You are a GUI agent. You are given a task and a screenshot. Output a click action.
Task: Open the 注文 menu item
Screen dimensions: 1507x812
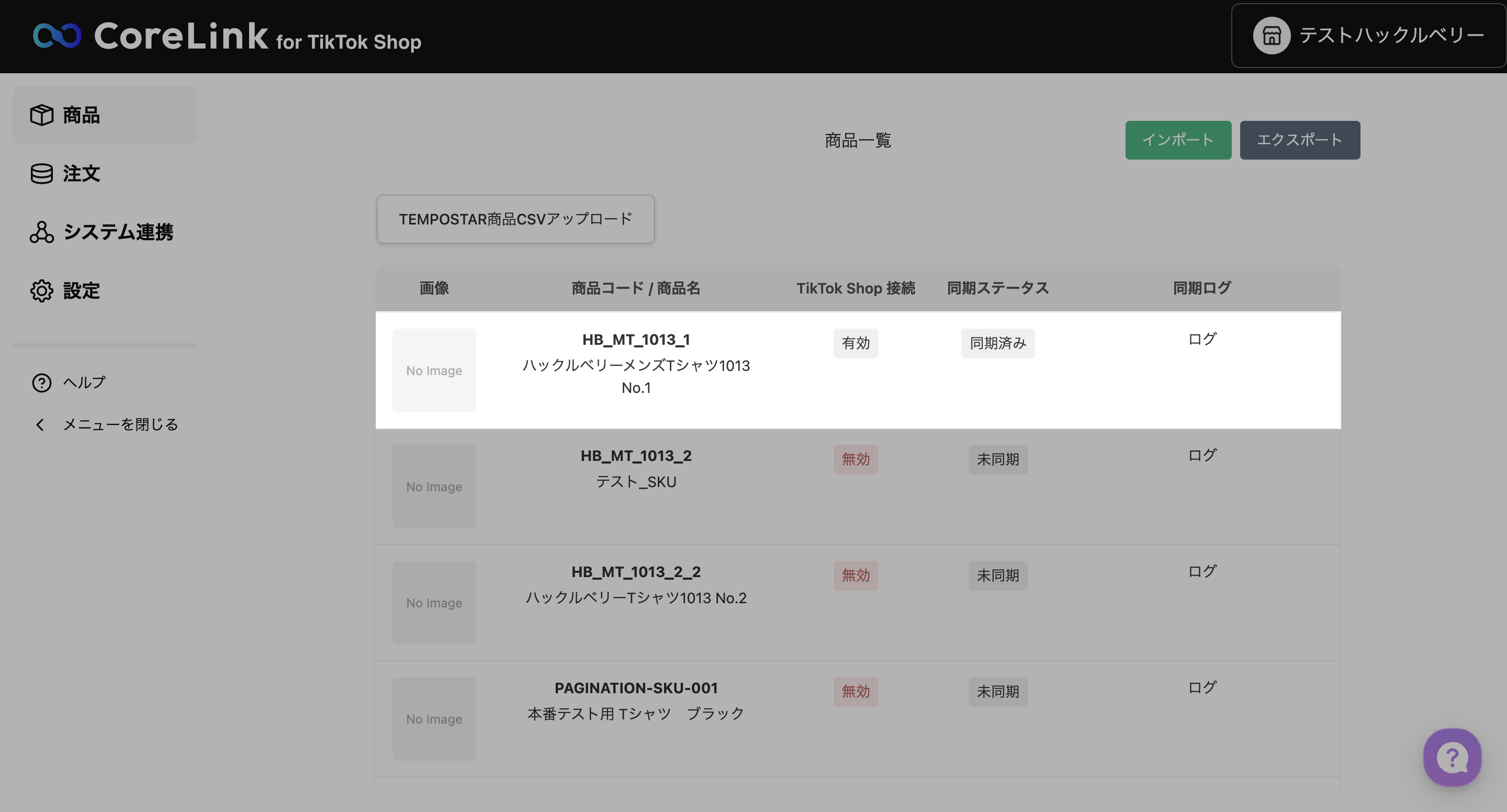coord(81,173)
